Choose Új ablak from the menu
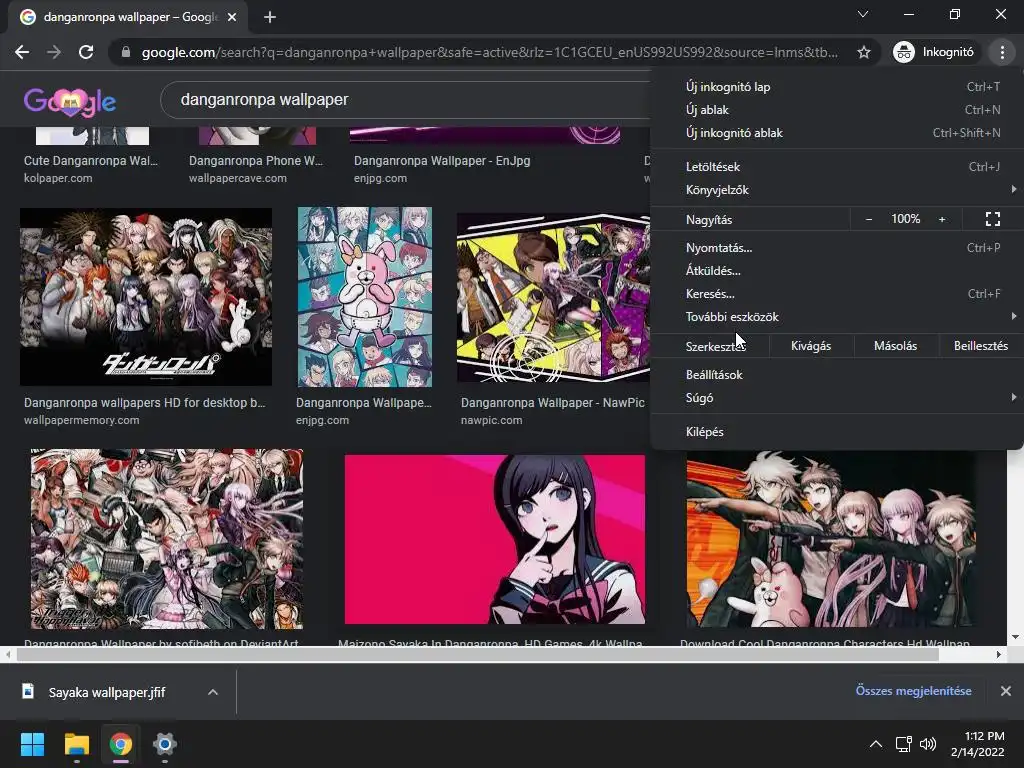This screenshot has width=1024, height=768. [837, 110]
